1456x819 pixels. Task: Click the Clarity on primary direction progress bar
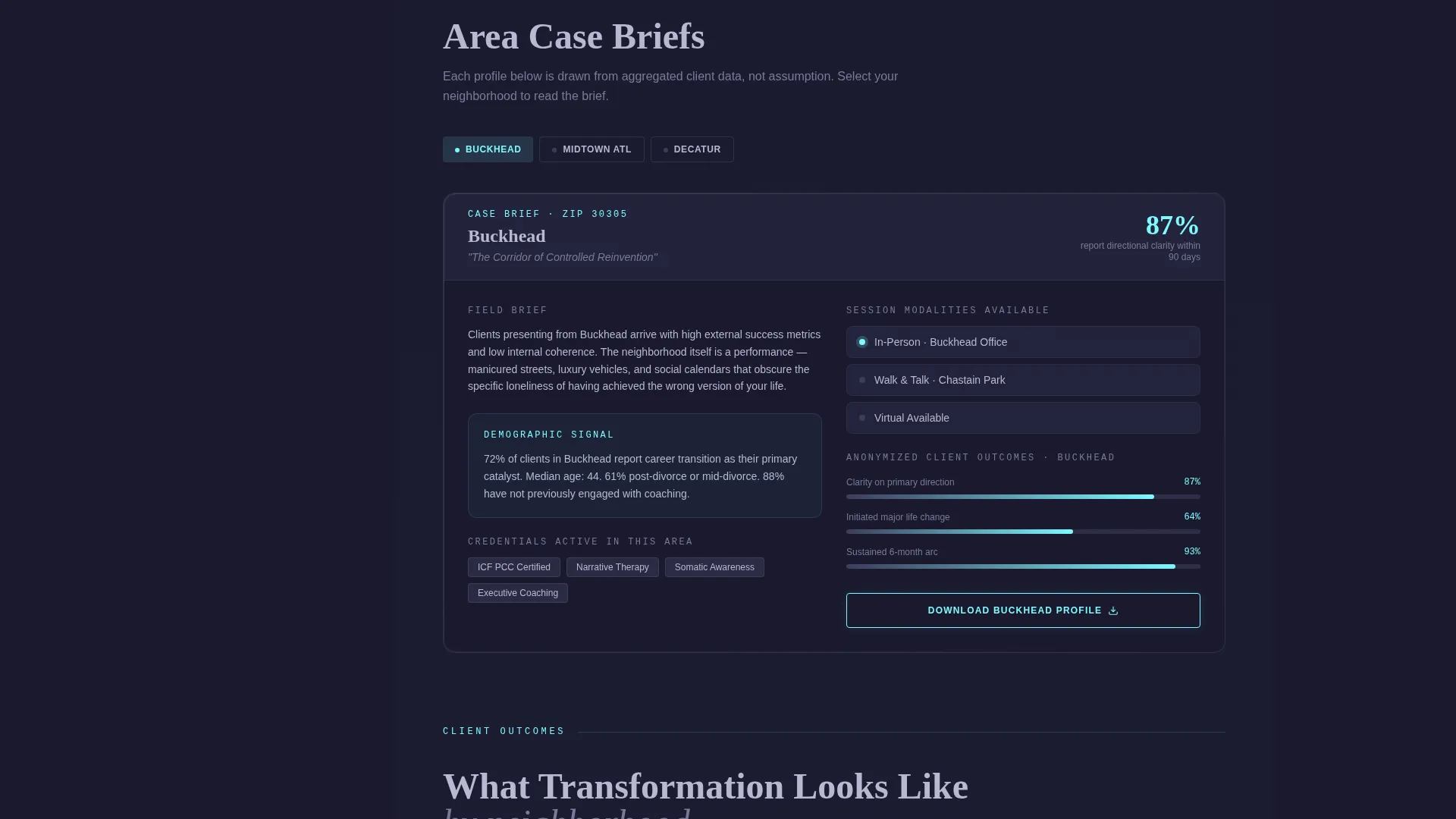click(1023, 497)
